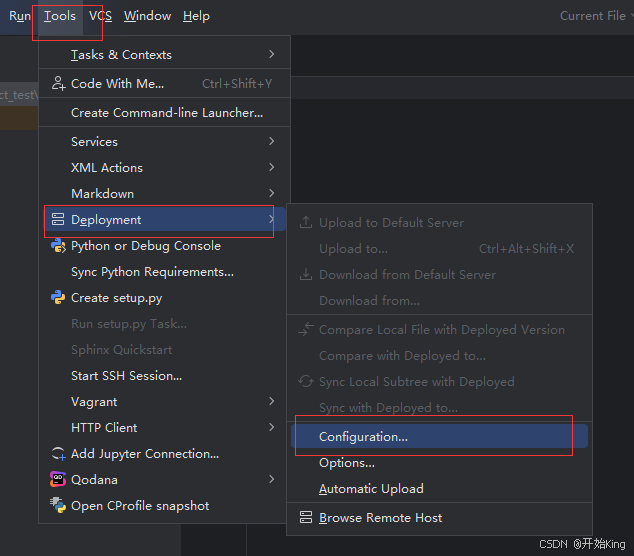
Task: Expand the Services submenu arrow
Action: (x=272, y=141)
